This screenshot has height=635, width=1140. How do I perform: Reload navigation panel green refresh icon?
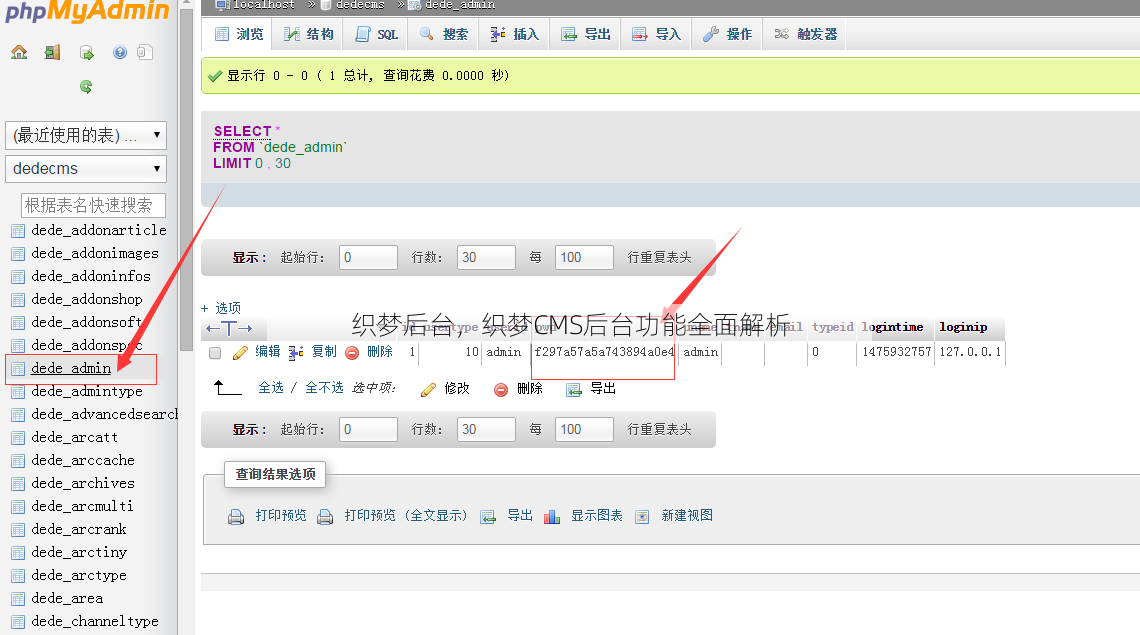pos(86,87)
